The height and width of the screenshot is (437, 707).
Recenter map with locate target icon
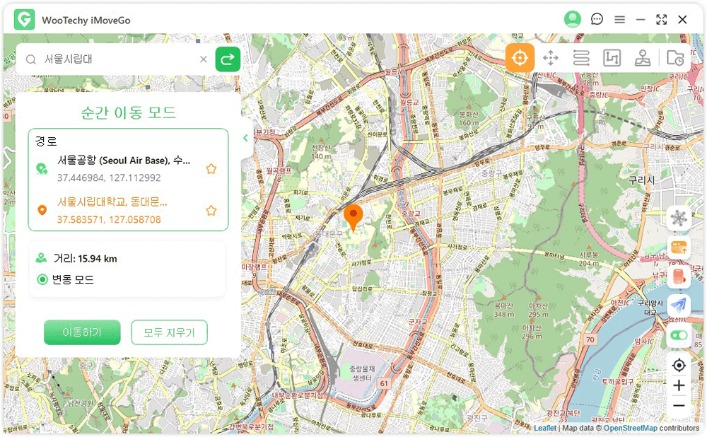[679, 365]
